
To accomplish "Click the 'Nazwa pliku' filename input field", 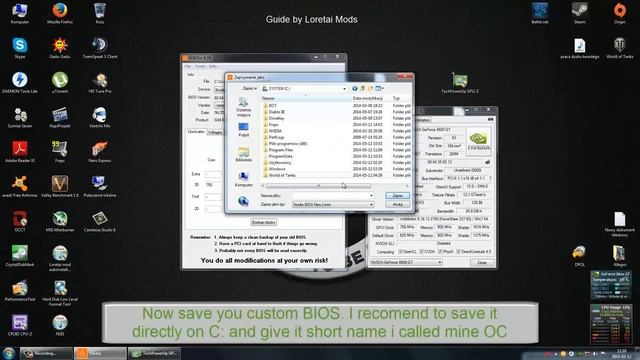I will 333,196.
